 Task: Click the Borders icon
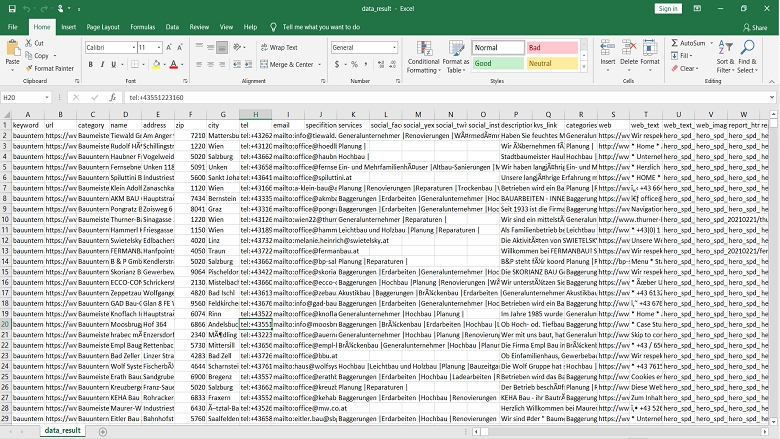135,64
